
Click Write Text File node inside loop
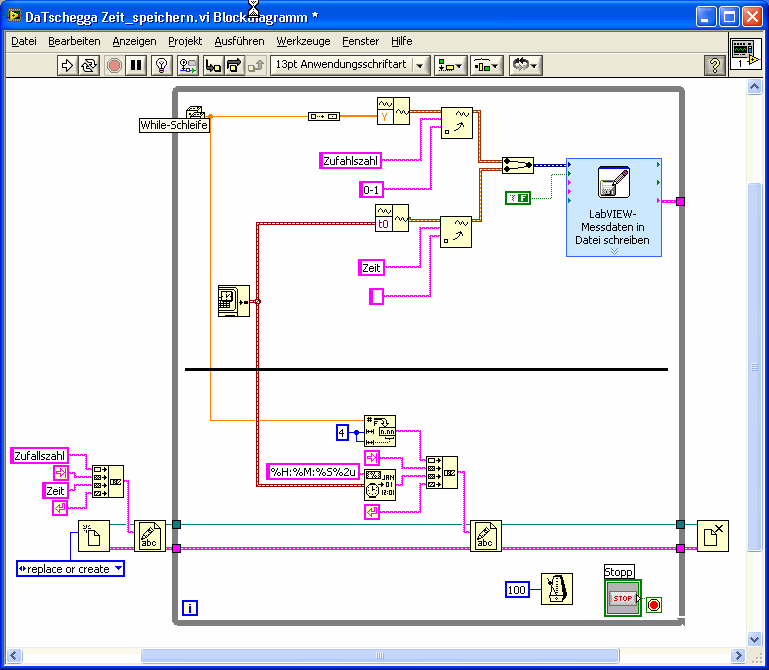(x=486, y=536)
